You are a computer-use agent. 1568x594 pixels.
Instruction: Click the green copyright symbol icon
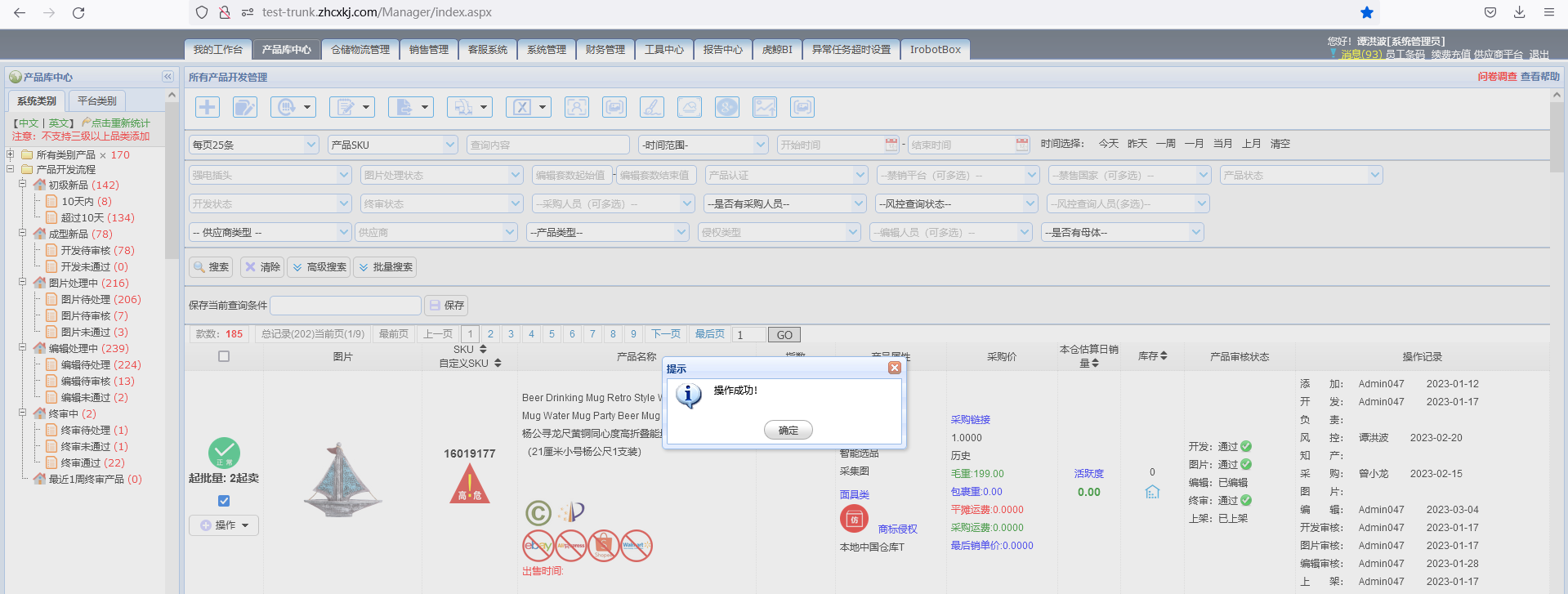click(x=538, y=512)
